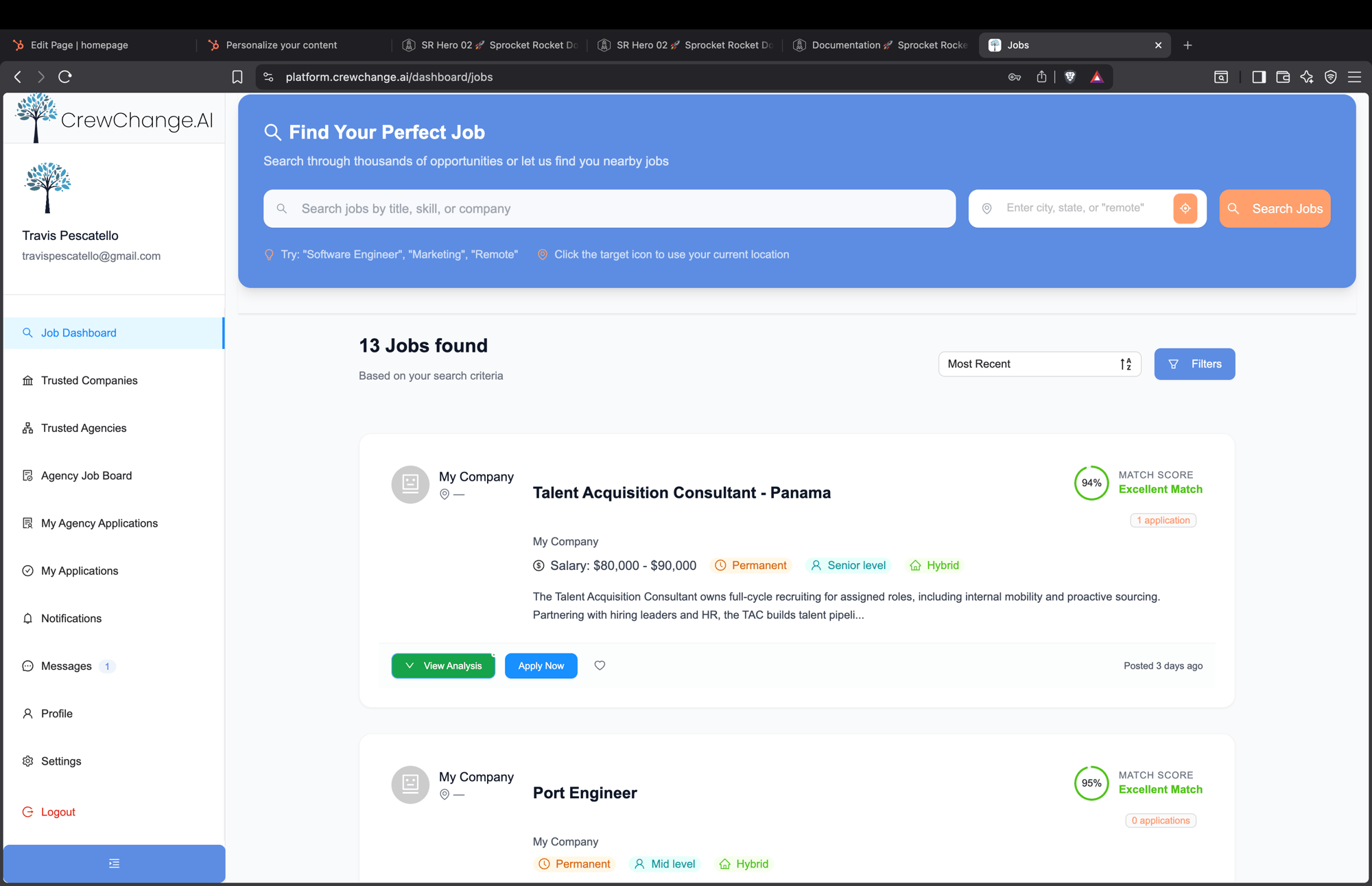
Task: Click the current location target icon
Action: (1185, 208)
